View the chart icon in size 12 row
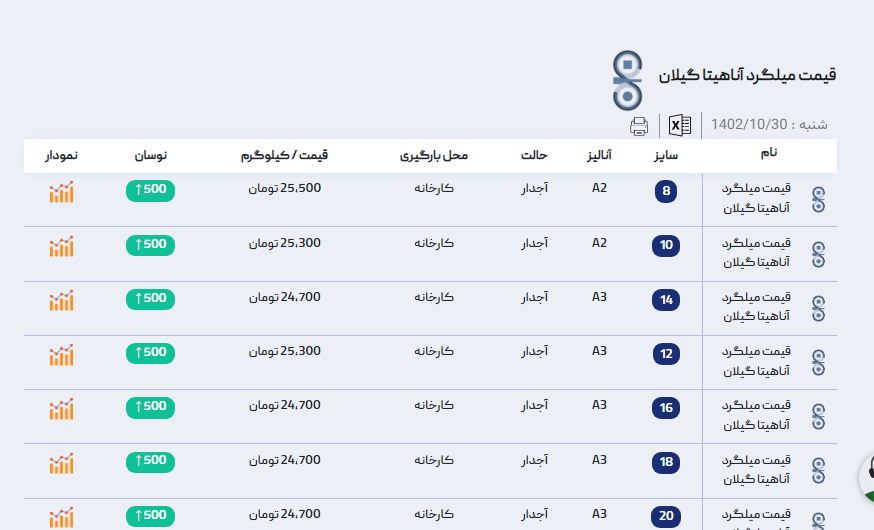The width and height of the screenshot is (874, 530). [x=62, y=354]
